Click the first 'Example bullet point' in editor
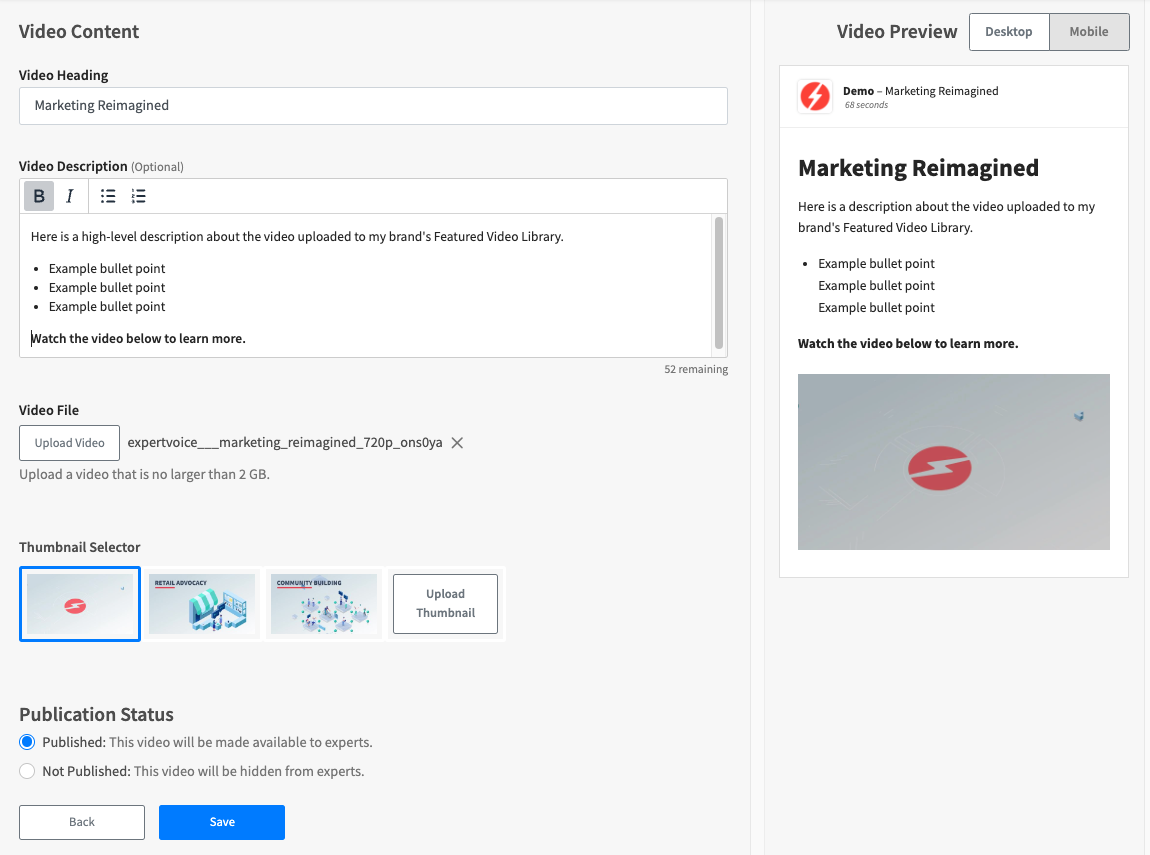 [x=107, y=268]
